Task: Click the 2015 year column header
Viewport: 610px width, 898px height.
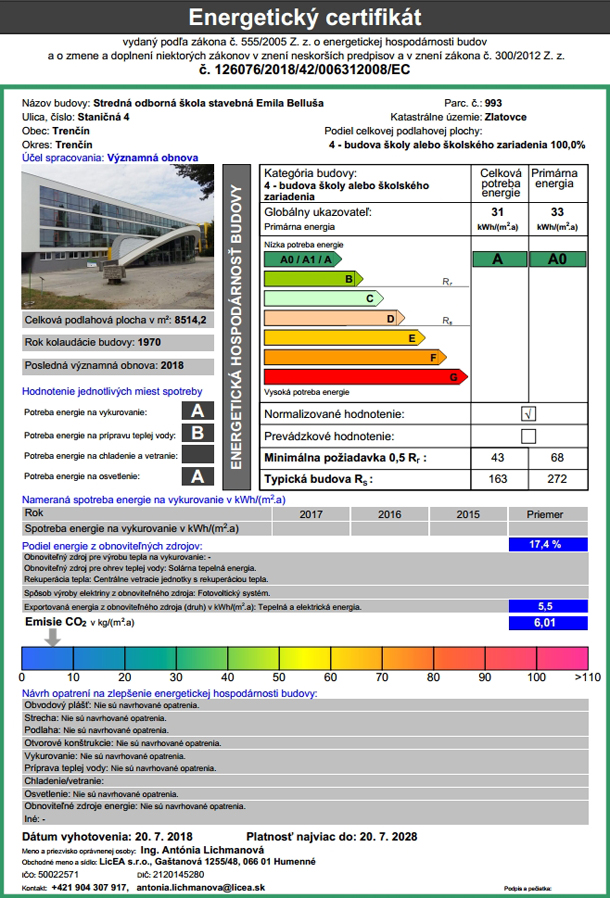Action: point(468,514)
